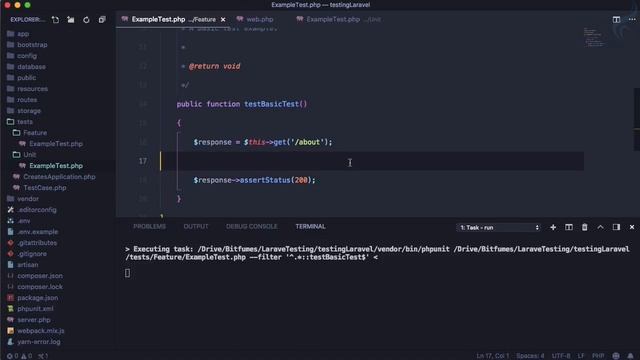The height and width of the screenshot is (360, 640).
Task: Select the TERMINAL panel tab
Action: (x=310, y=227)
